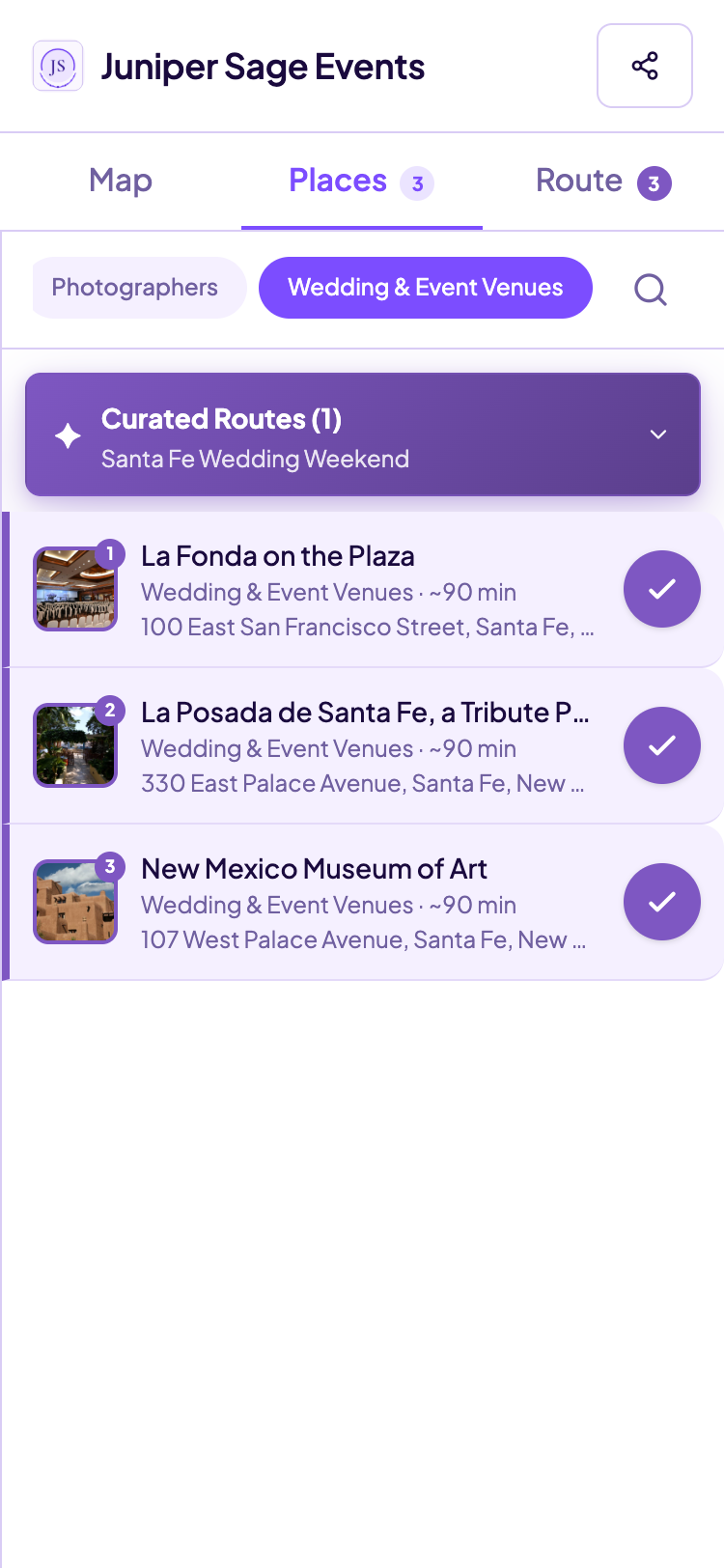Expand the Curated Routes chevron
The height and width of the screenshot is (1568, 724).
658,434
